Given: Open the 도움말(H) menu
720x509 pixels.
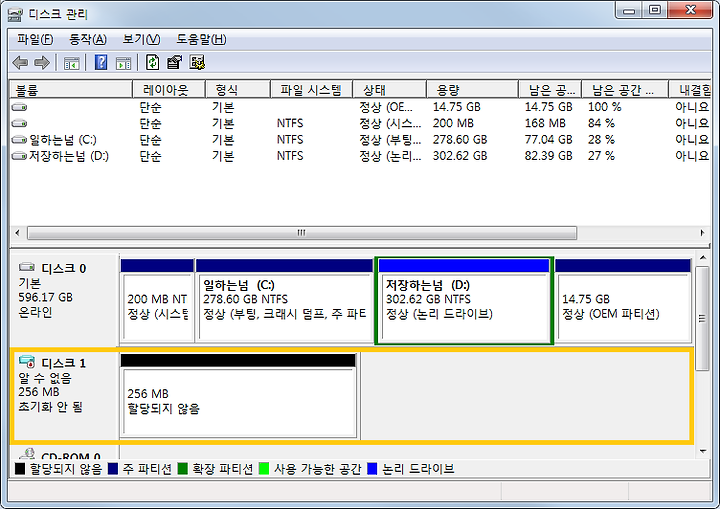Looking at the screenshot, I should (x=201, y=40).
